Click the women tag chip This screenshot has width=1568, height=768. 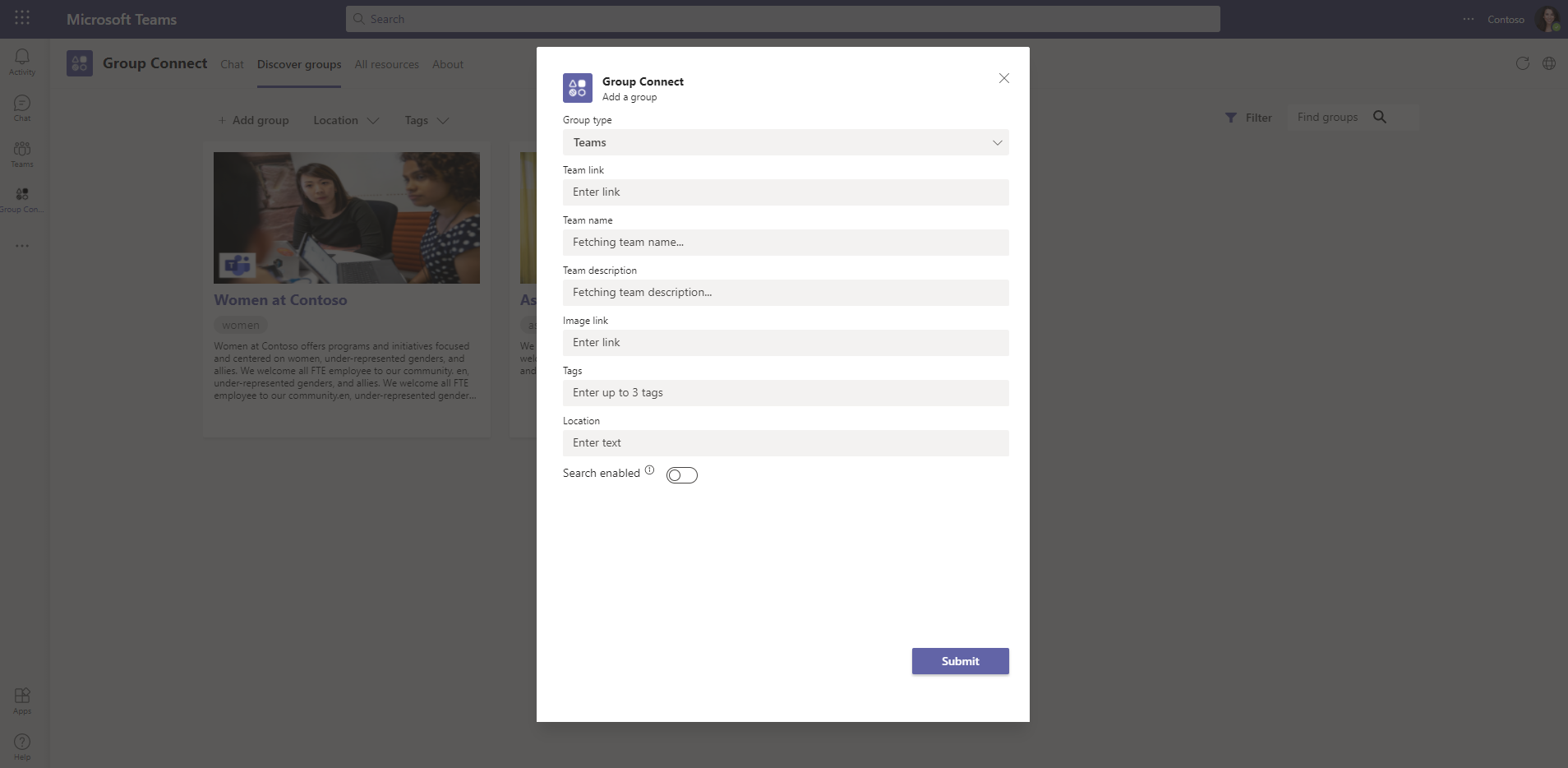241,326
